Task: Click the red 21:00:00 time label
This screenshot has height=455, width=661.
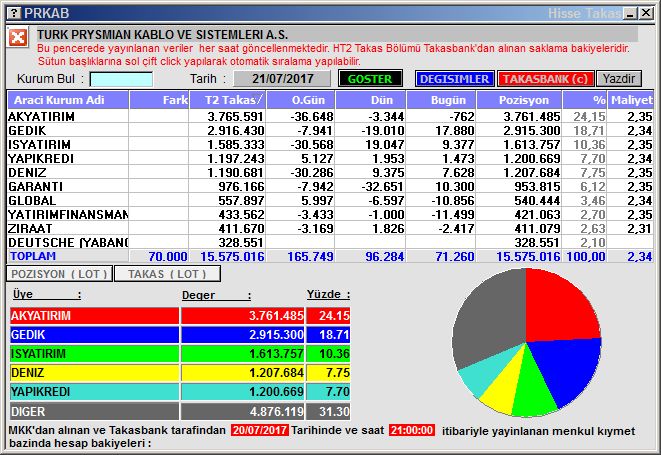Action: pyautogui.click(x=412, y=430)
